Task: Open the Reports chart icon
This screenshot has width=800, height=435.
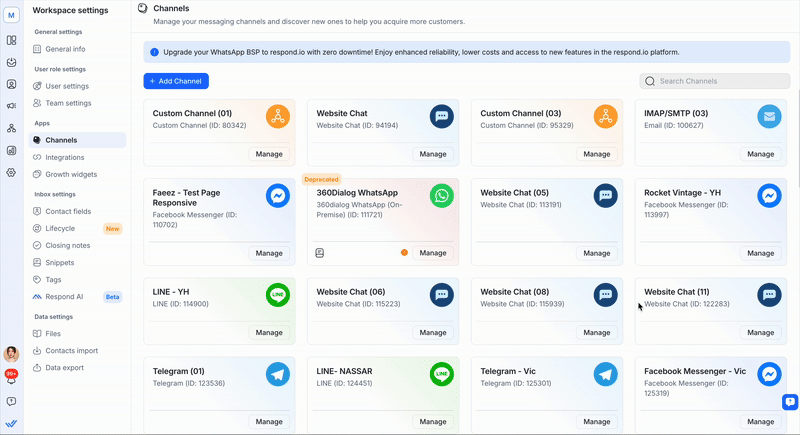Action: click(x=11, y=150)
